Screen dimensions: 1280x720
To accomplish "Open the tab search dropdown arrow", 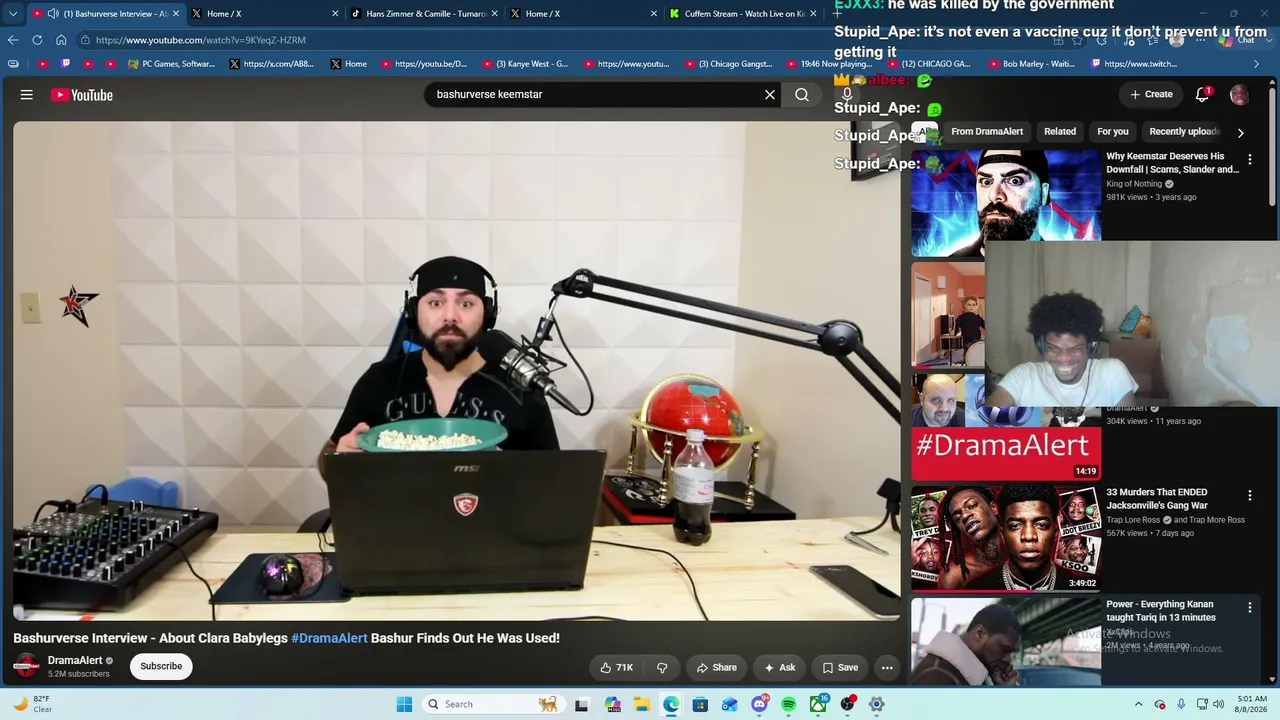I will point(13,14).
